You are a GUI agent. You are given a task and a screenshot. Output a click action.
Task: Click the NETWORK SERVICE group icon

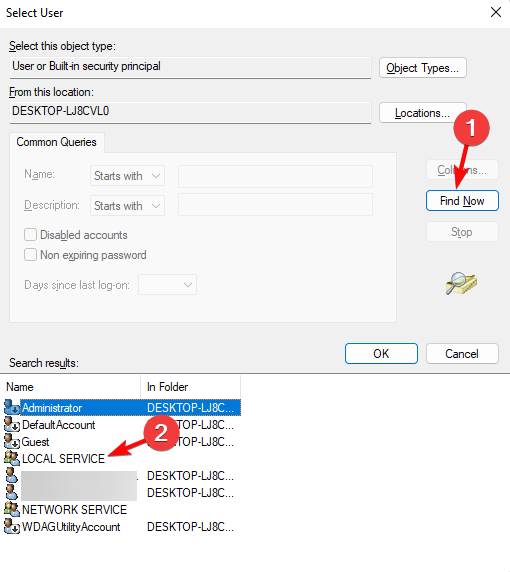12,510
